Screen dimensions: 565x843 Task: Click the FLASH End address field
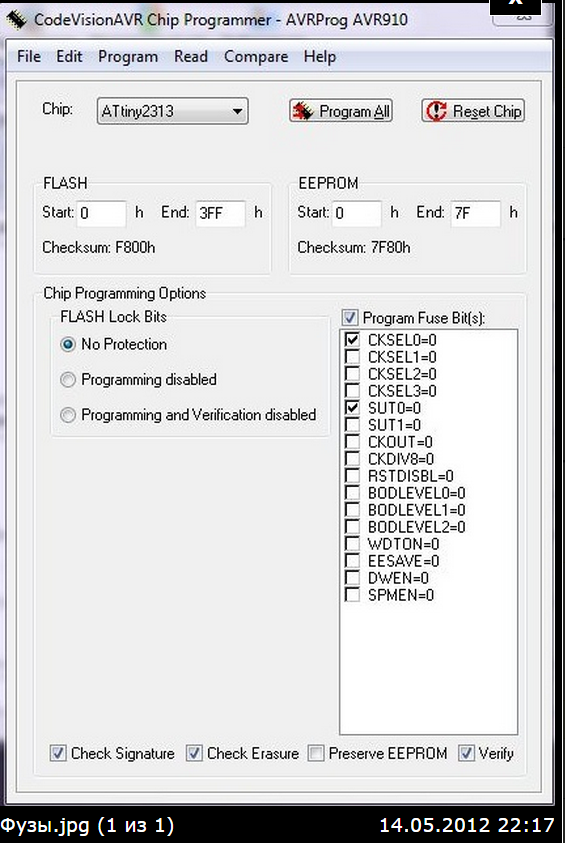[220, 213]
